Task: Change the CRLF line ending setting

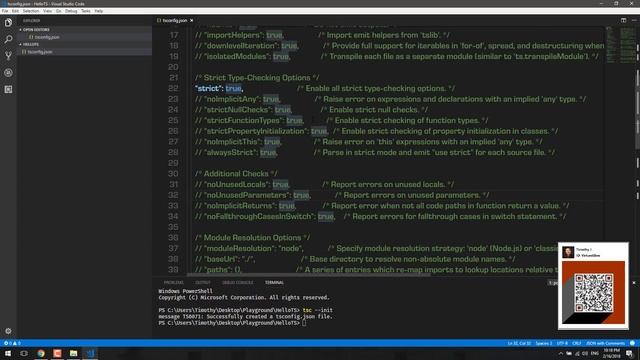Action: tap(577, 343)
